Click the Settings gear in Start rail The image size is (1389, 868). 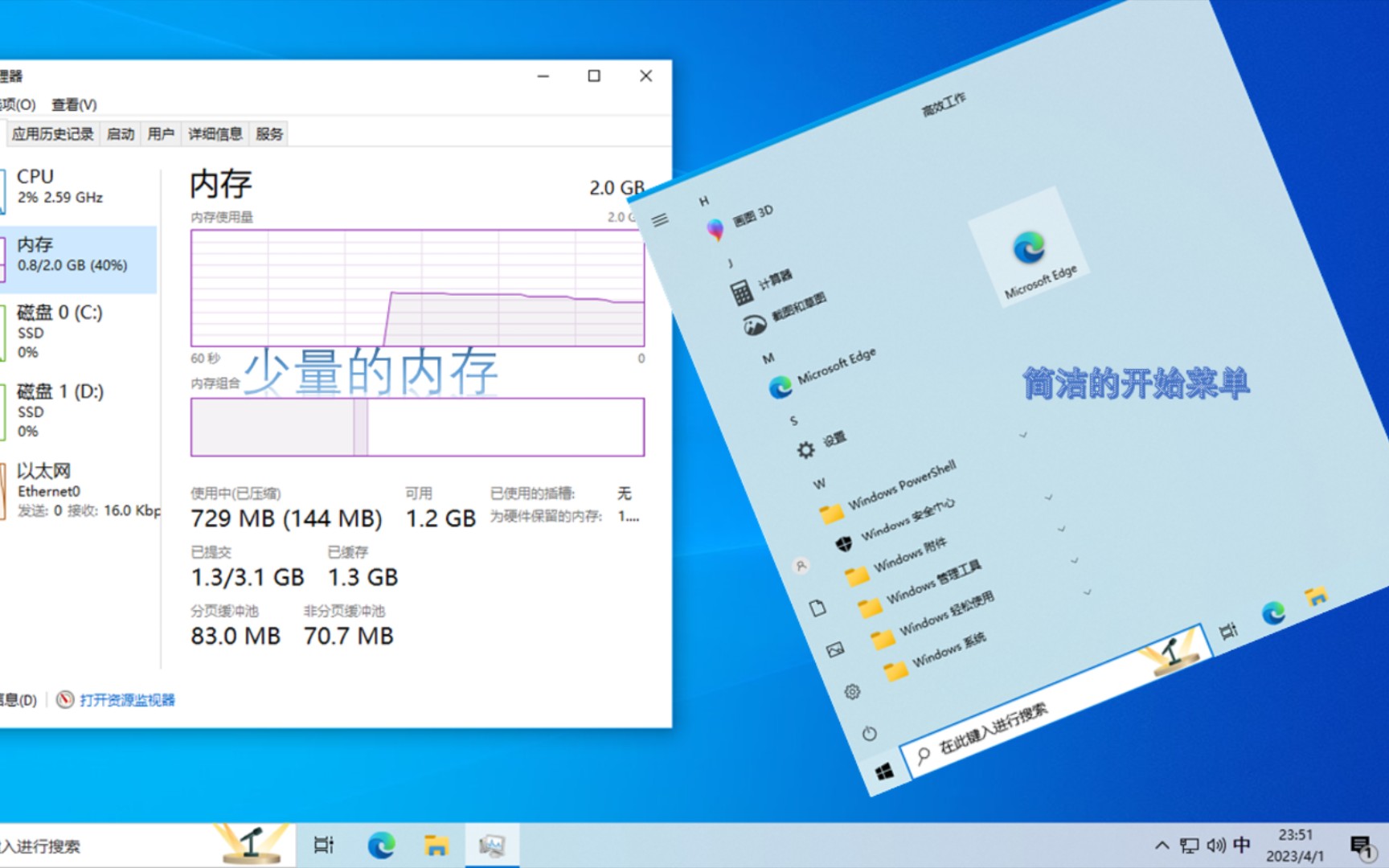coord(852,692)
